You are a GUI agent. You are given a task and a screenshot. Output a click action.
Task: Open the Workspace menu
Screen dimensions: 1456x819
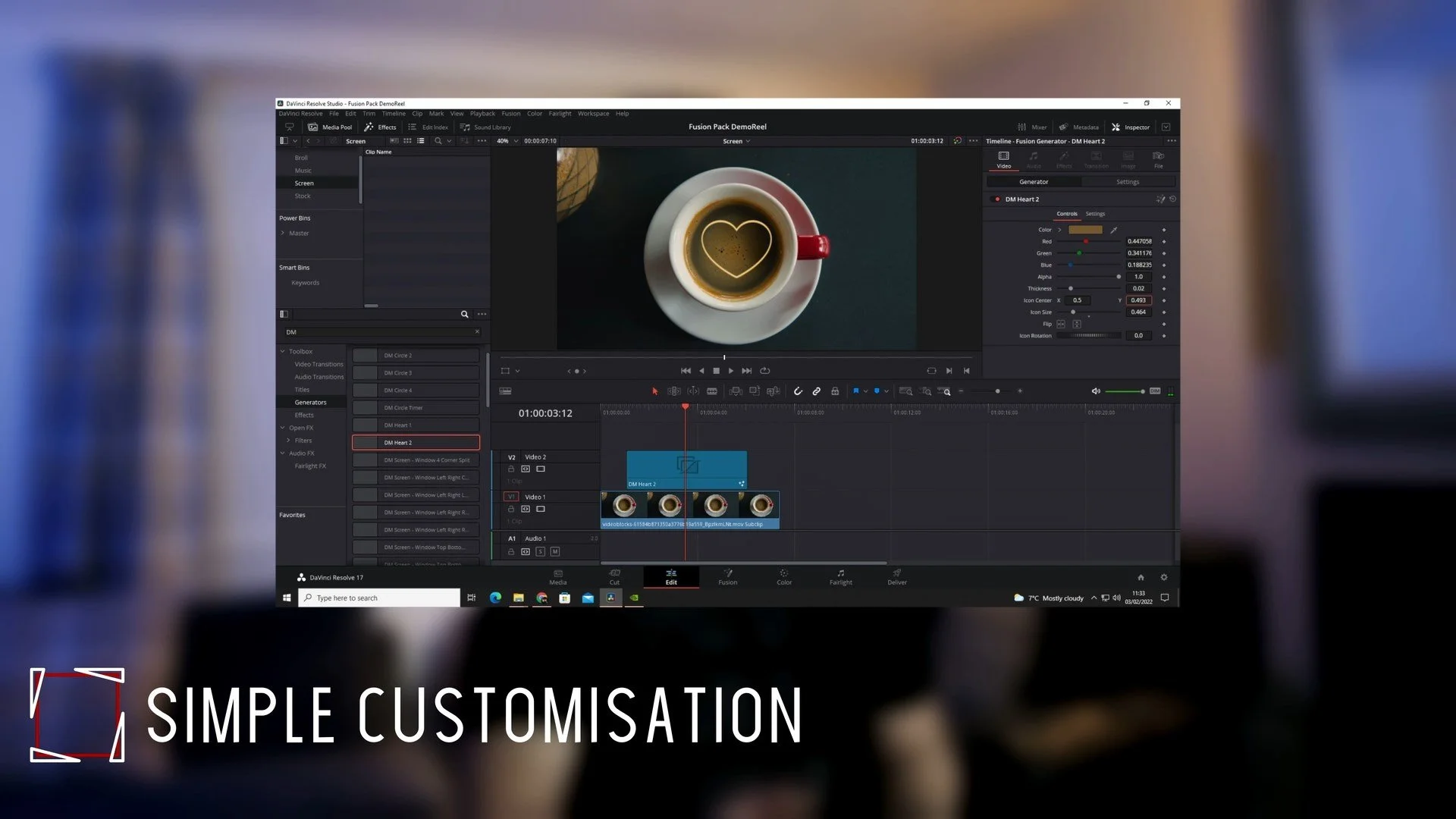(593, 114)
